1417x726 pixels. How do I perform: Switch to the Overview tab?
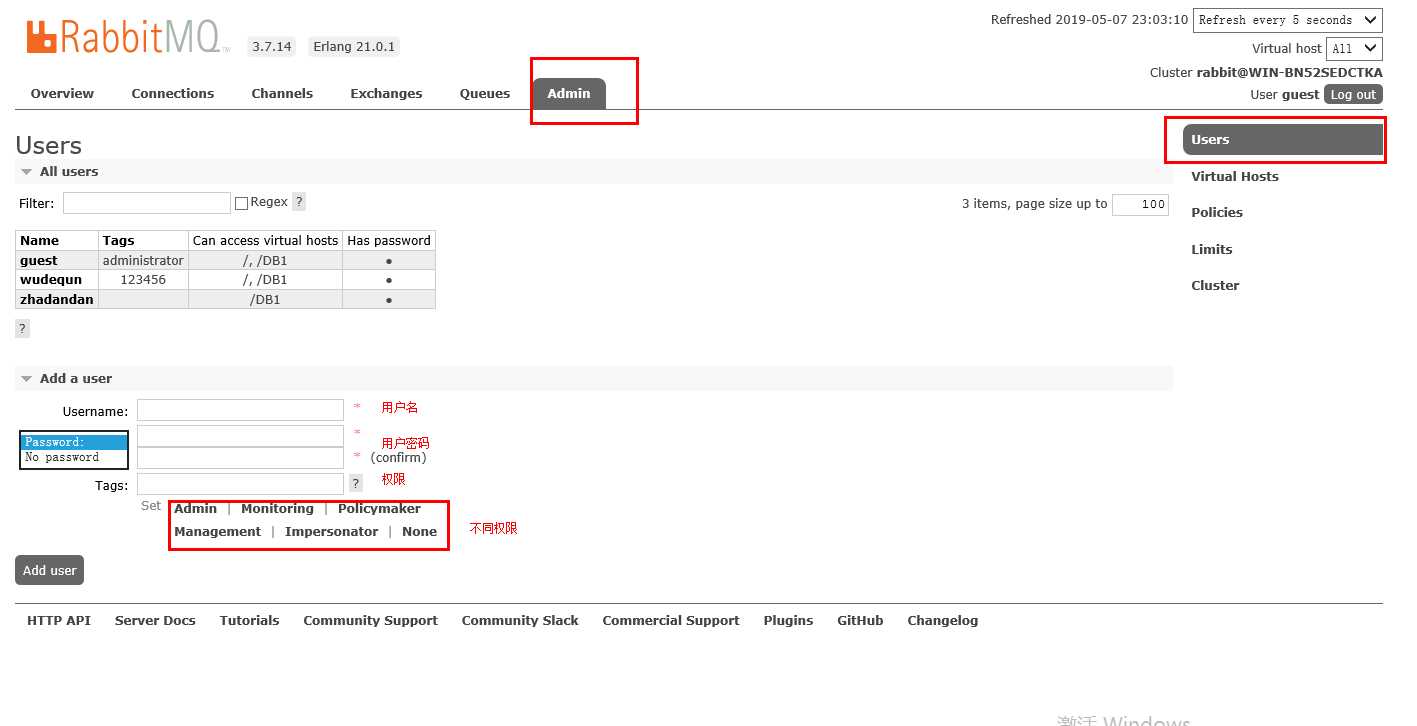62,94
